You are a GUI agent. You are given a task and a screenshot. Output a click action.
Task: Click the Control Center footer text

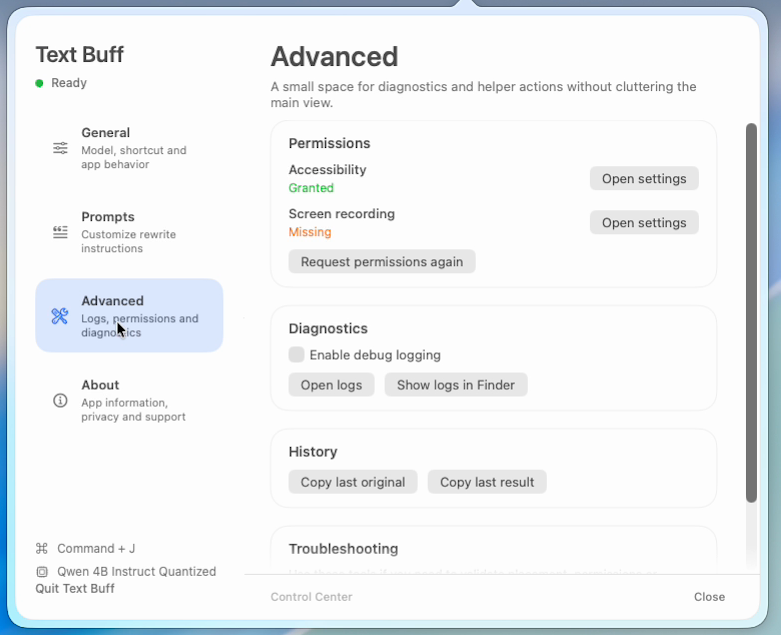pyautogui.click(x=311, y=597)
